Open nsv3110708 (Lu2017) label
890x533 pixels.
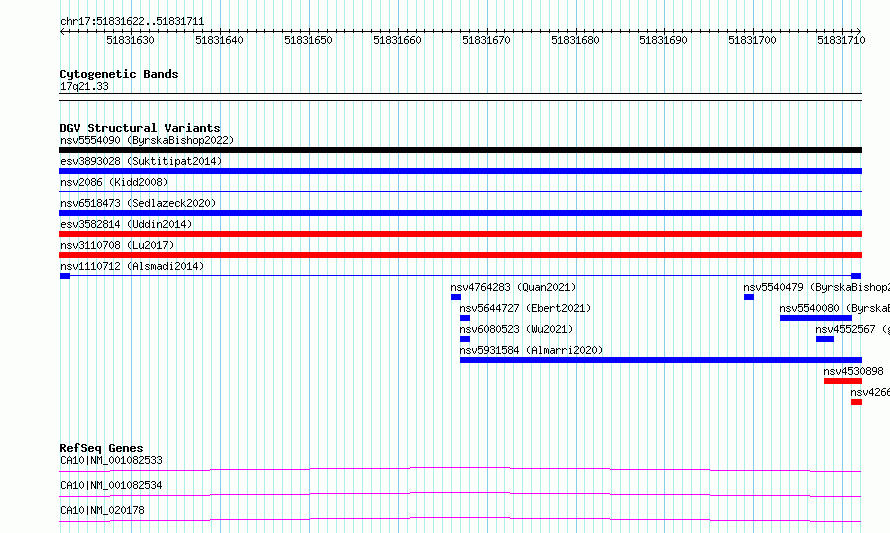click(x=117, y=245)
